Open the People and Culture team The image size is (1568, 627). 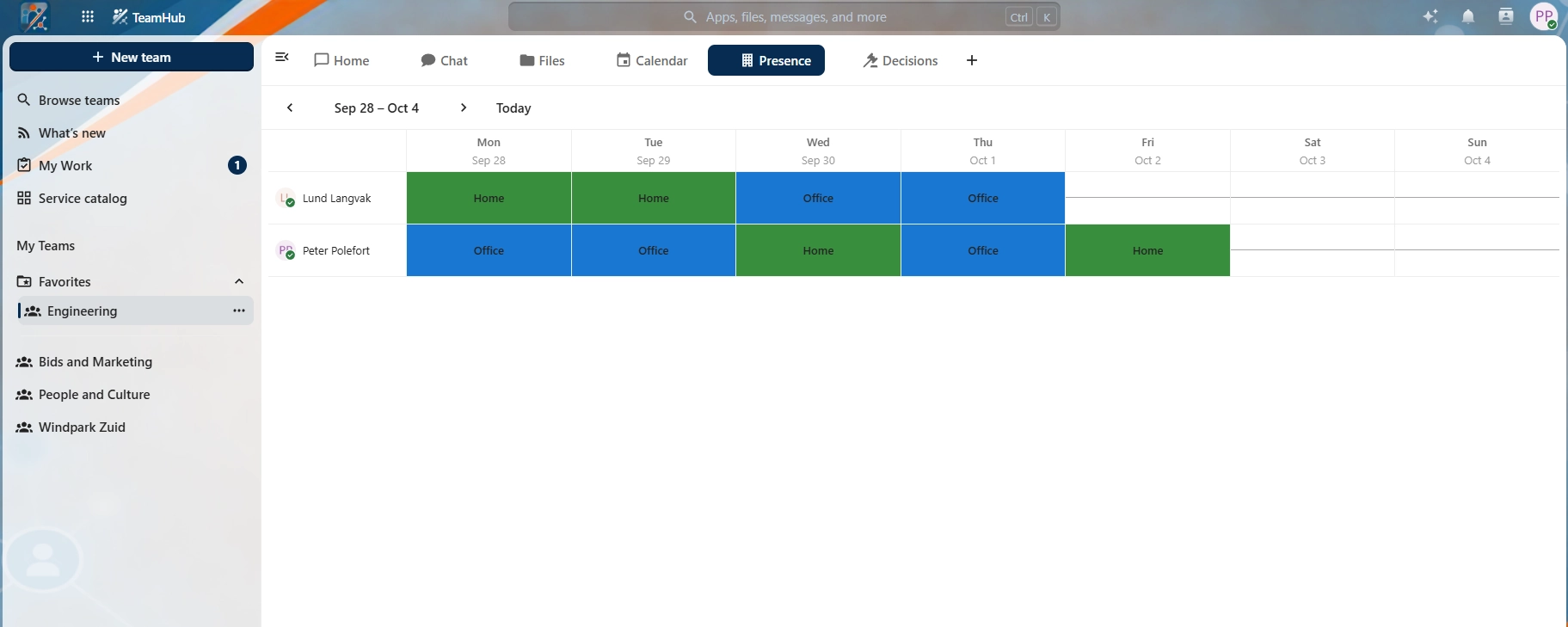[132, 395]
